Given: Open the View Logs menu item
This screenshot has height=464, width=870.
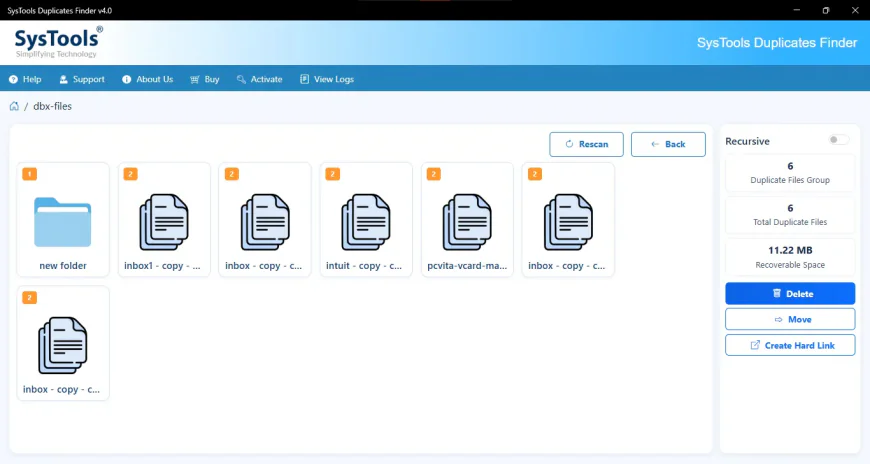Looking at the screenshot, I should tap(327, 79).
